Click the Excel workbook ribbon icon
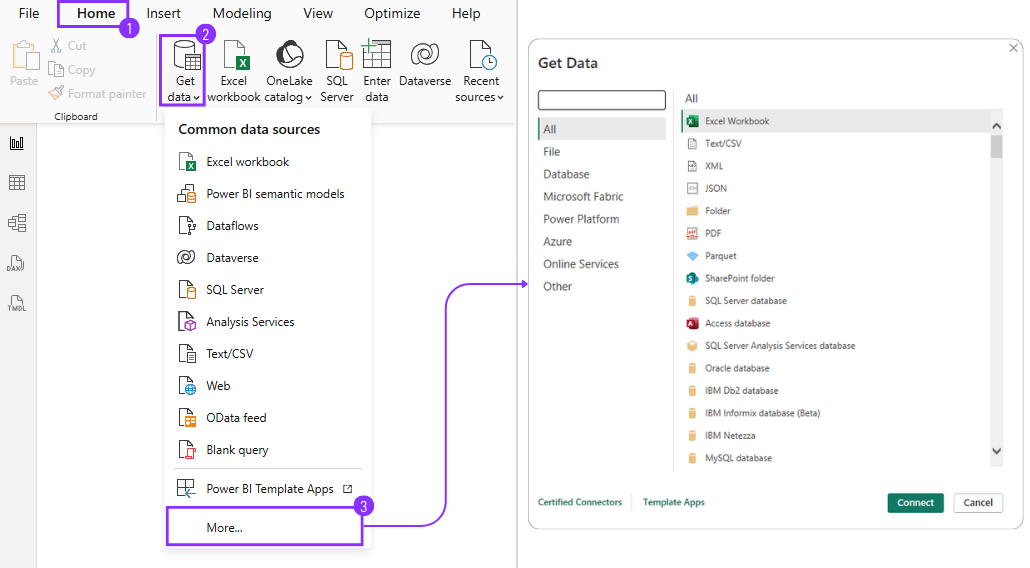The width and height of the screenshot is (1030, 568). tap(234, 71)
